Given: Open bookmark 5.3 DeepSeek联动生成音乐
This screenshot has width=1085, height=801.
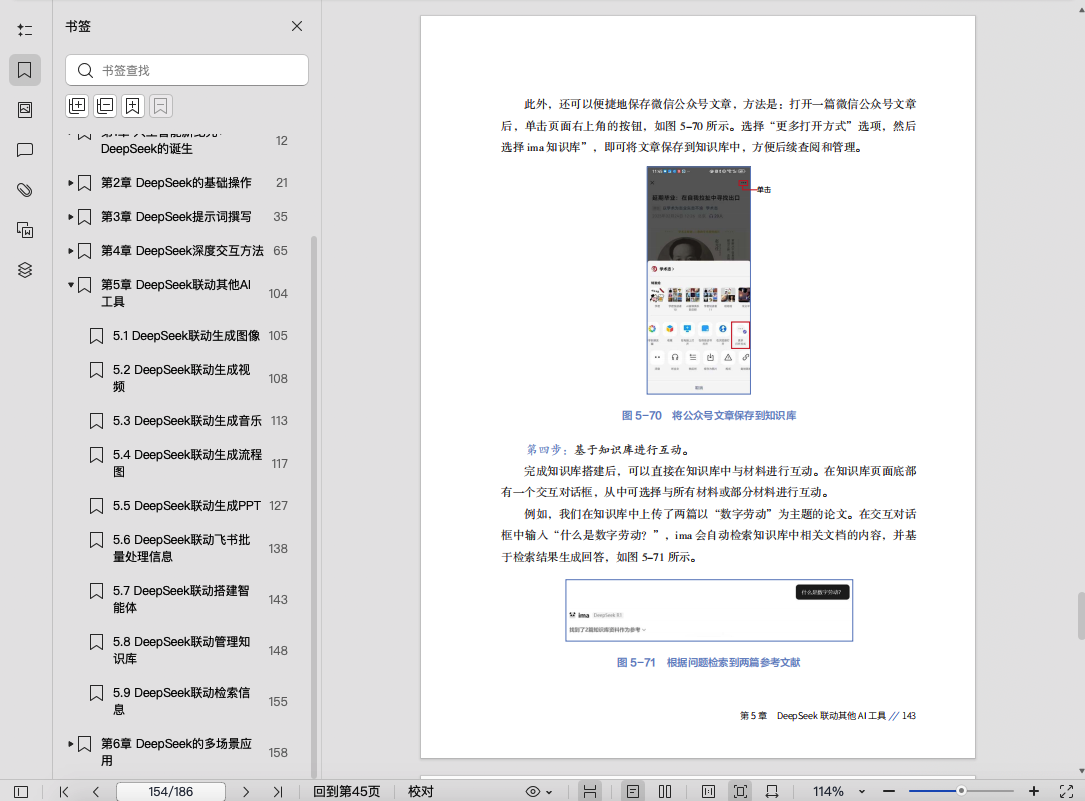Looking at the screenshot, I should (187, 421).
